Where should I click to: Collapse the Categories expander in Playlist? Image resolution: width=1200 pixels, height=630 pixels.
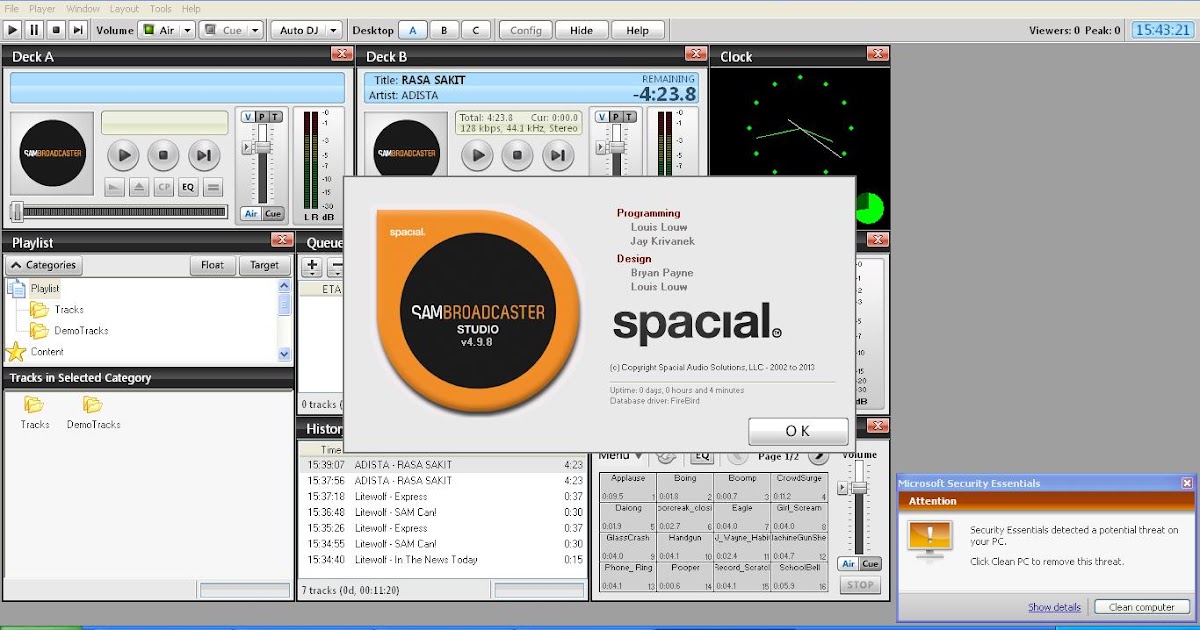coord(44,265)
